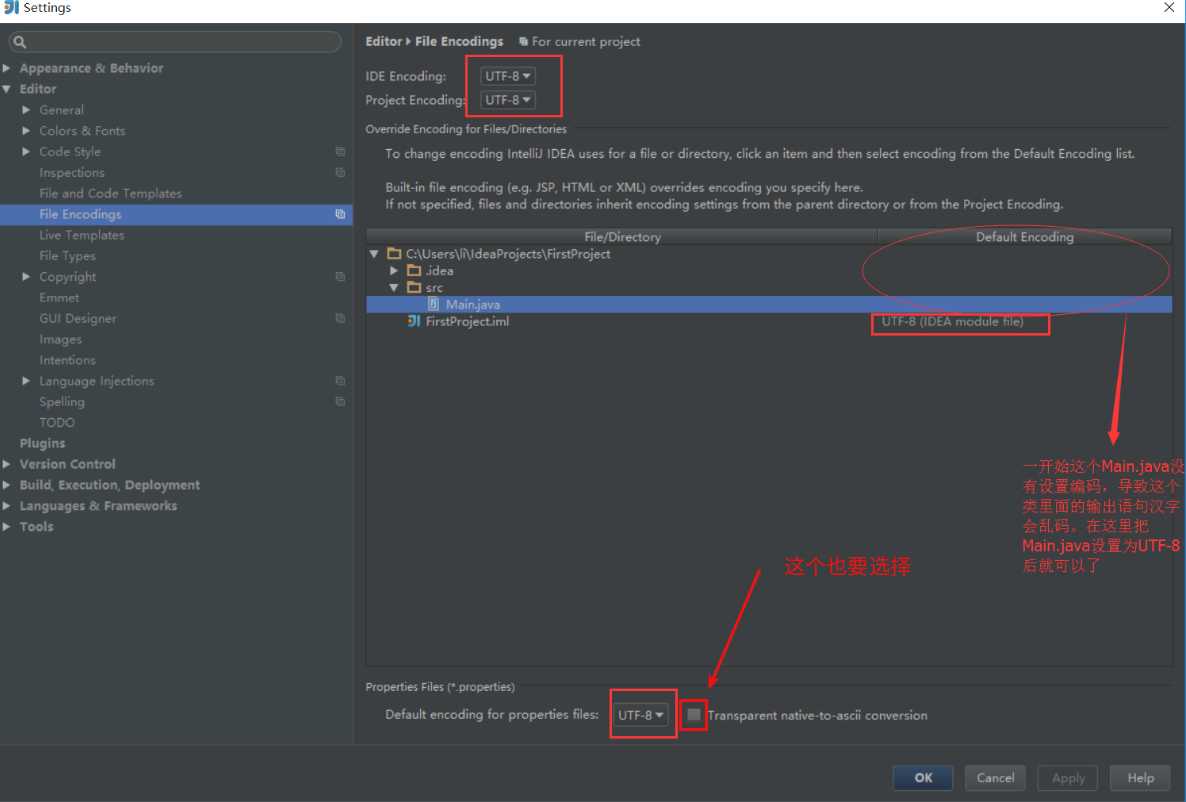The width and height of the screenshot is (1186, 802).
Task: Expand the Copyright node arrow
Action: pos(26,277)
